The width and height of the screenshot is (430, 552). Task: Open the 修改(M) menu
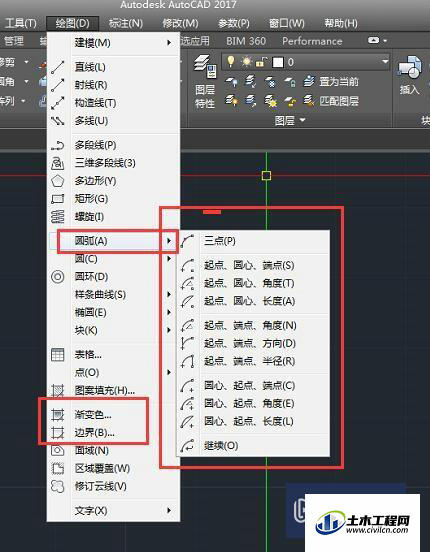pos(180,23)
